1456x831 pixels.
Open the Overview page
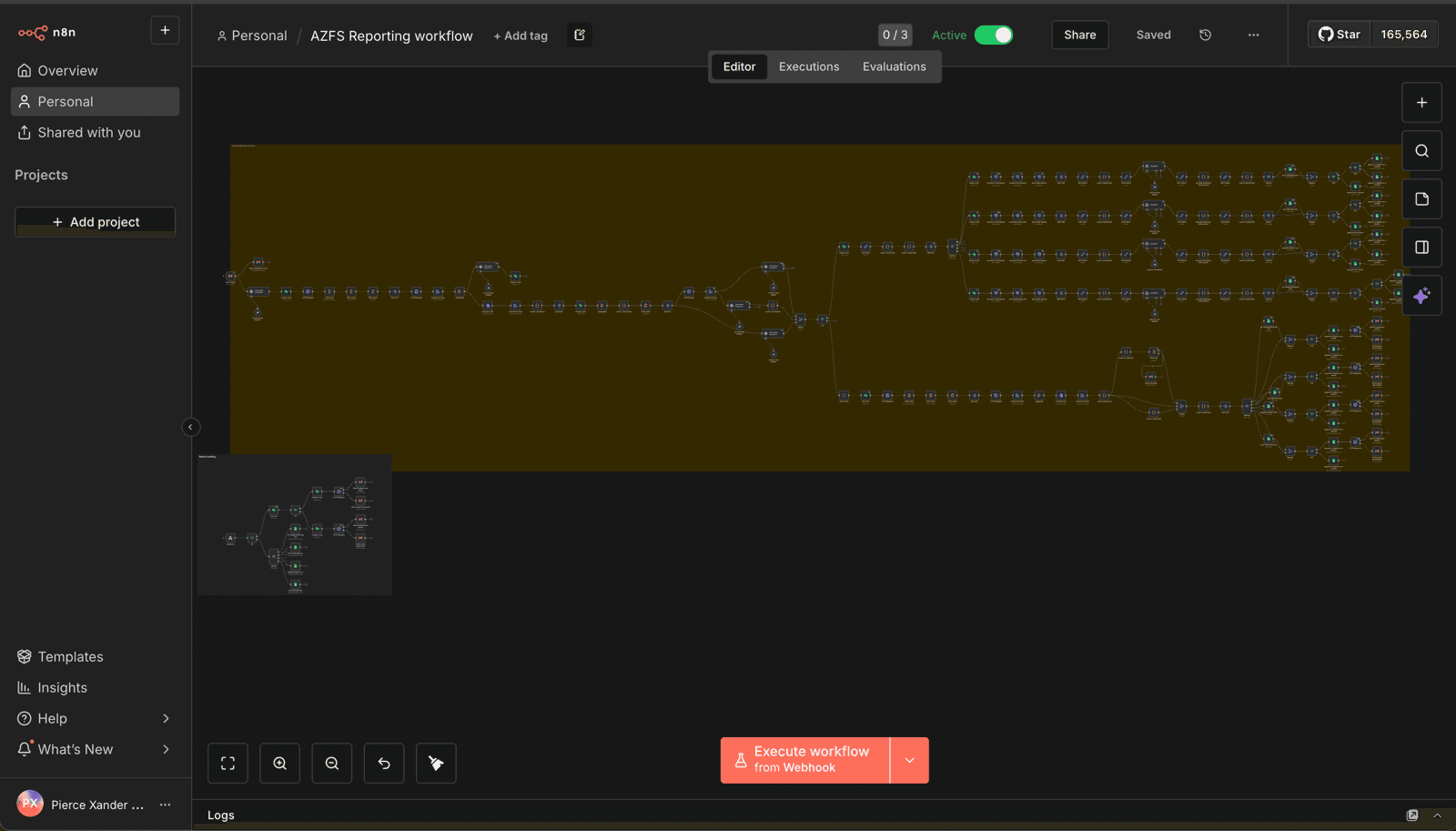pyautogui.click(x=95, y=70)
